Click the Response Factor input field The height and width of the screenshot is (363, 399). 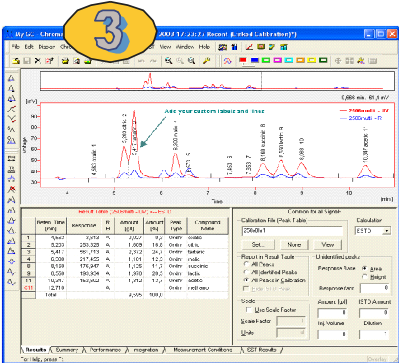pyautogui.click(x=375, y=288)
